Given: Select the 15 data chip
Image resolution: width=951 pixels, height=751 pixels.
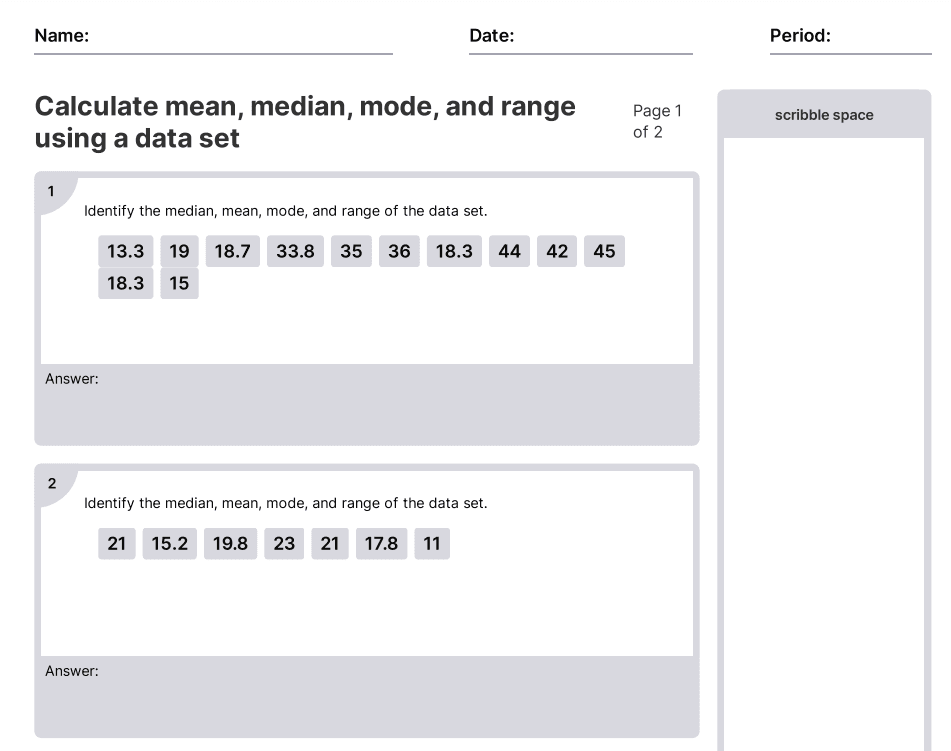Looking at the screenshot, I should [179, 284].
